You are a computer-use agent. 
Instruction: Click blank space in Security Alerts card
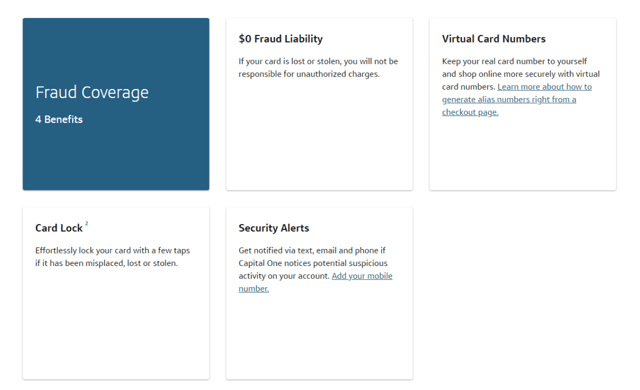click(319, 337)
